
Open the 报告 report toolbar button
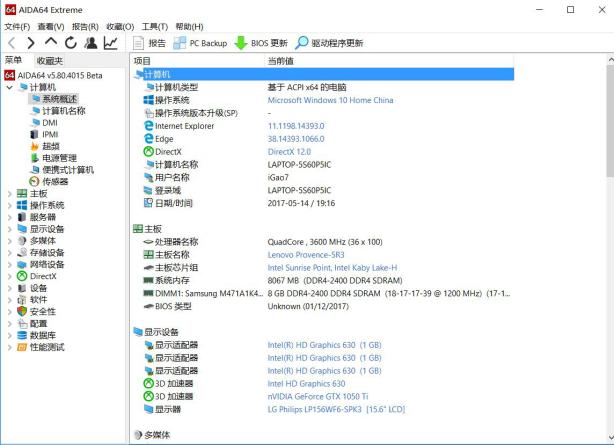coord(149,43)
